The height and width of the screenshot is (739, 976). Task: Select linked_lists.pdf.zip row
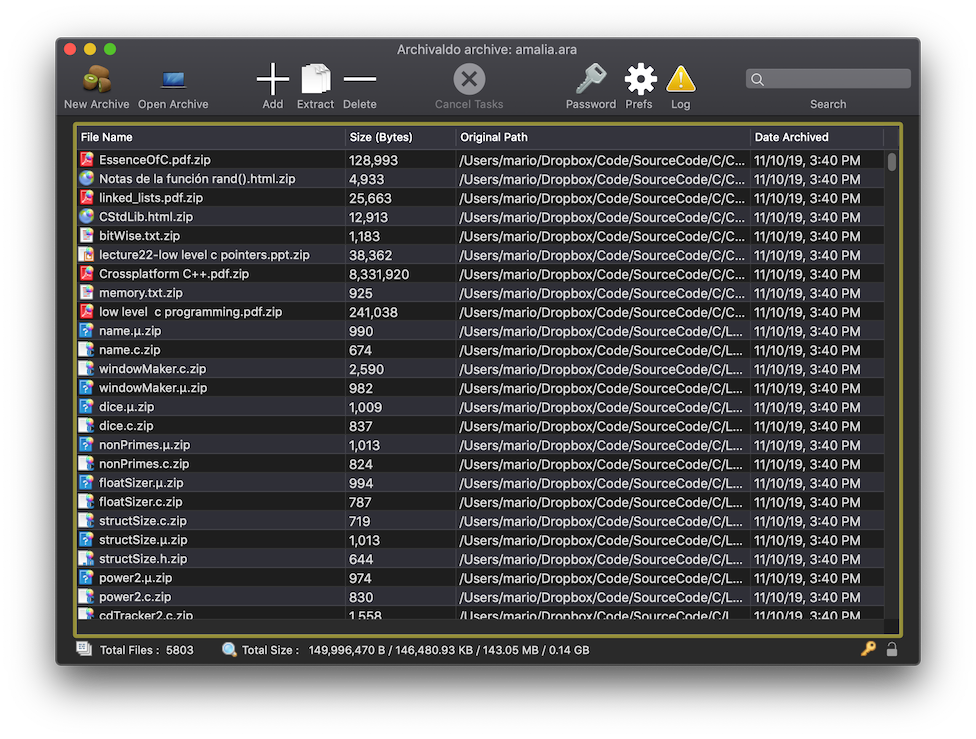point(481,198)
